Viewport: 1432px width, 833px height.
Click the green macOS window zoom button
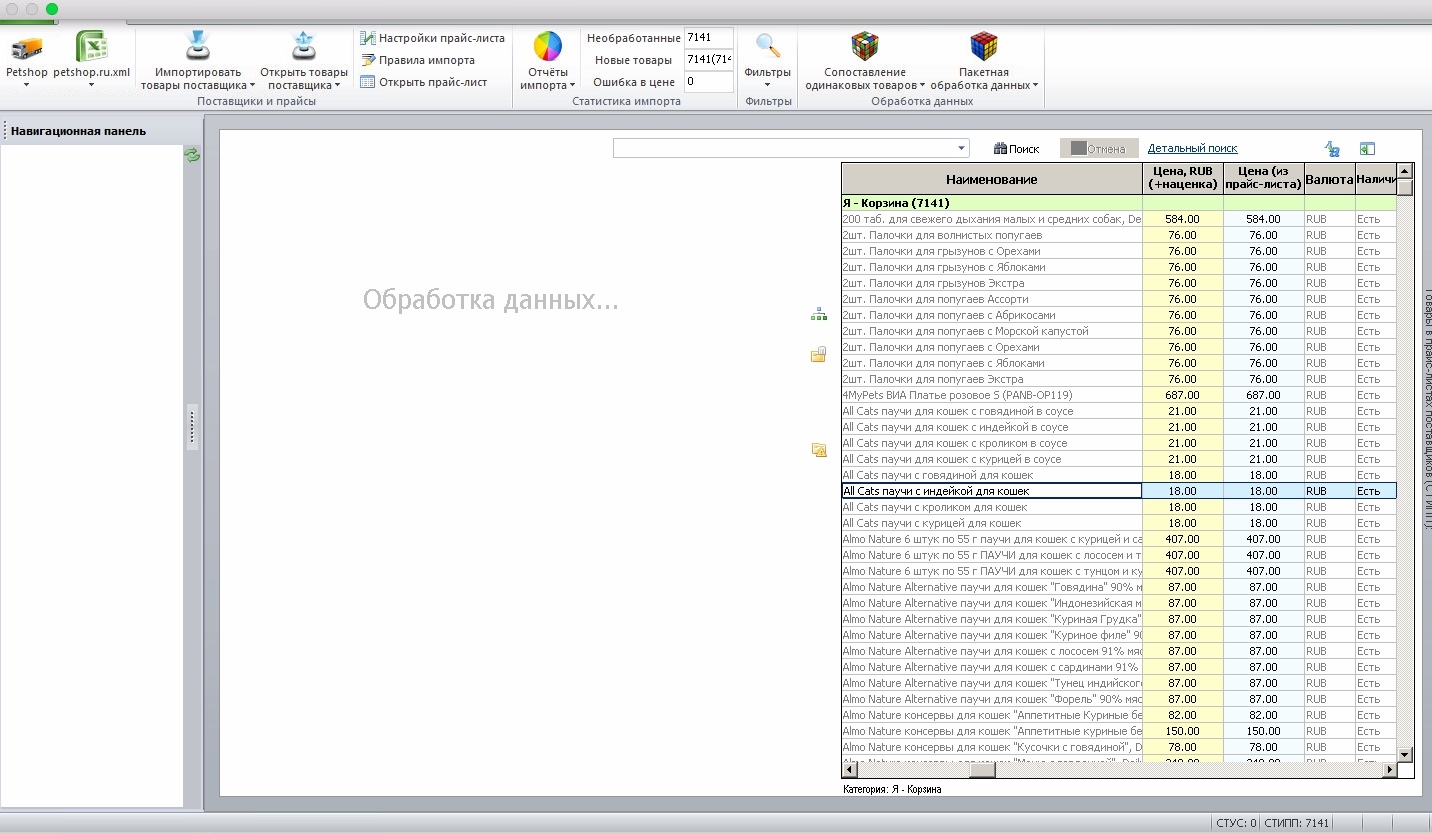[52, 9]
